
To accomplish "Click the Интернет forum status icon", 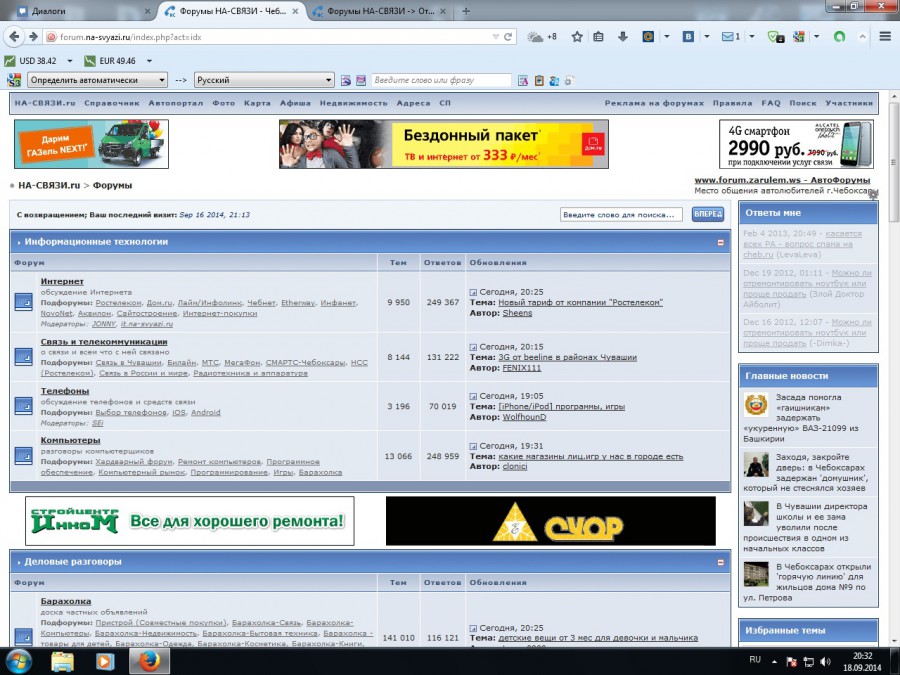I will point(24,302).
